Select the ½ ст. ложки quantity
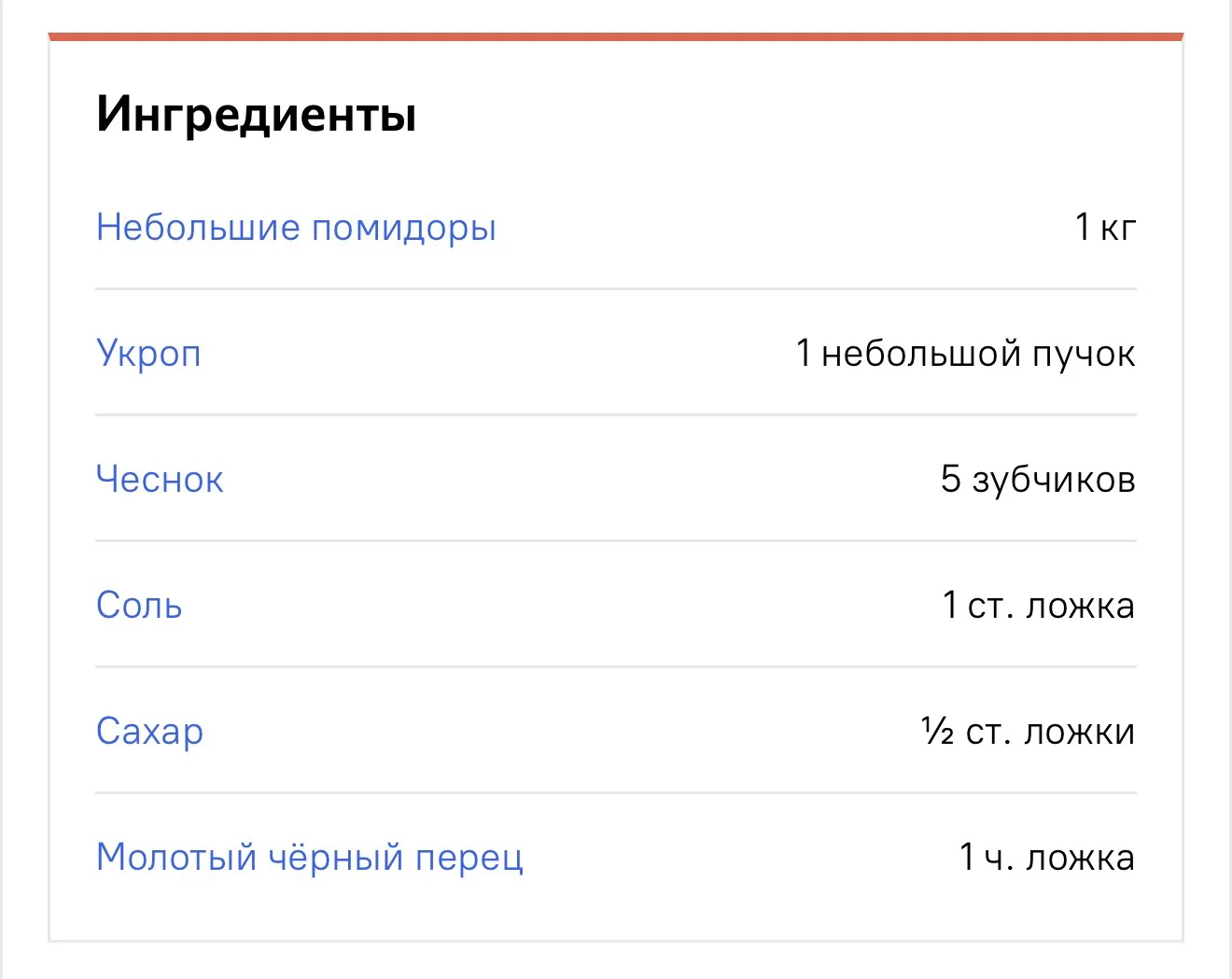The height and width of the screenshot is (979, 1232). [x=1029, y=731]
